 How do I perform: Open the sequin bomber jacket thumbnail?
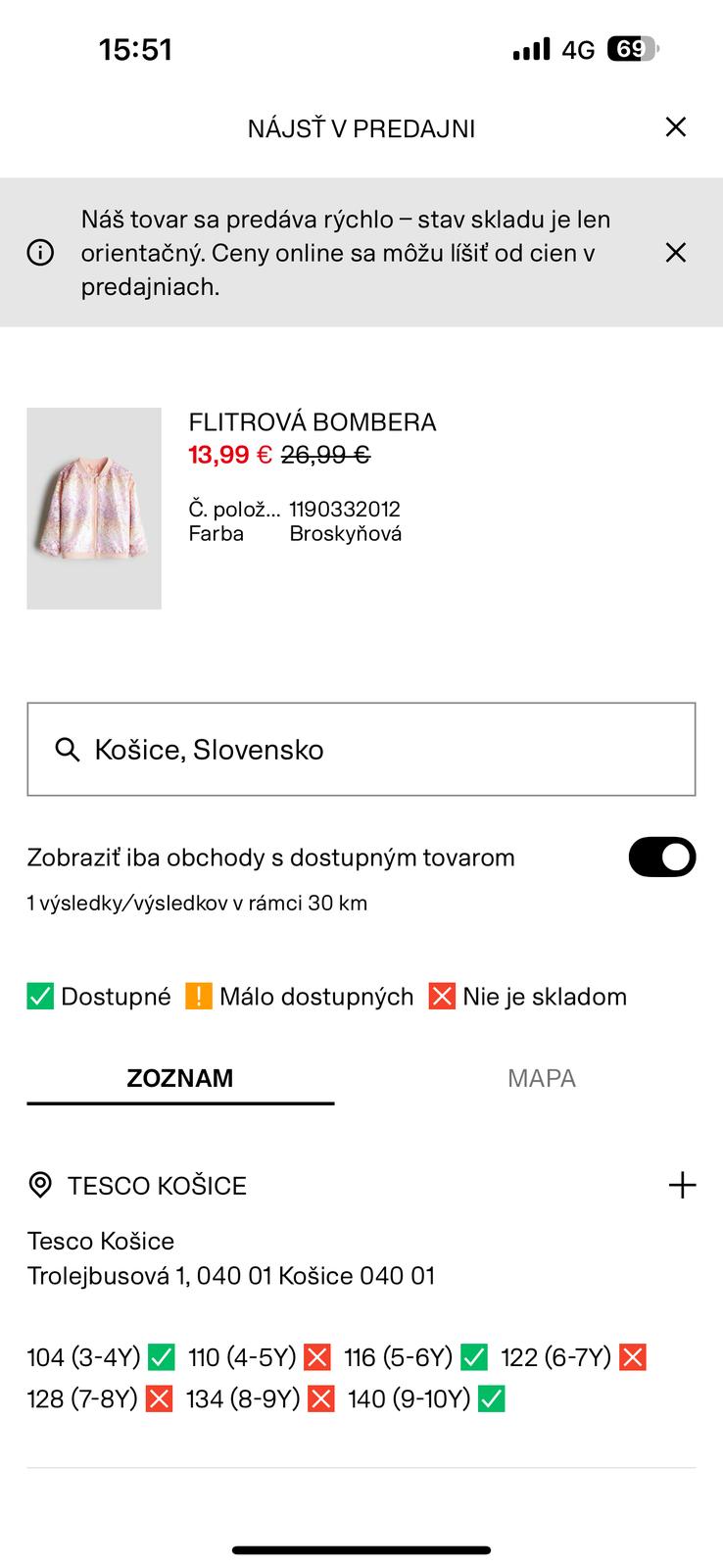click(94, 509)
